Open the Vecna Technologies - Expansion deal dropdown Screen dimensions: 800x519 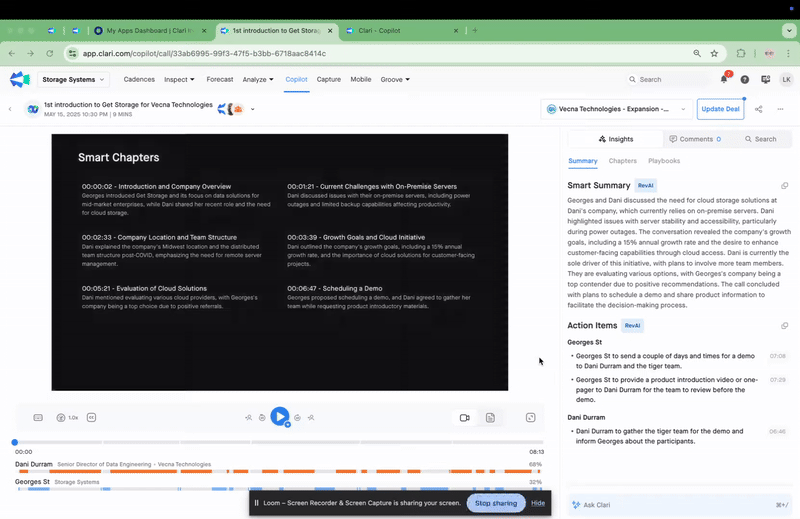(616, 109)
